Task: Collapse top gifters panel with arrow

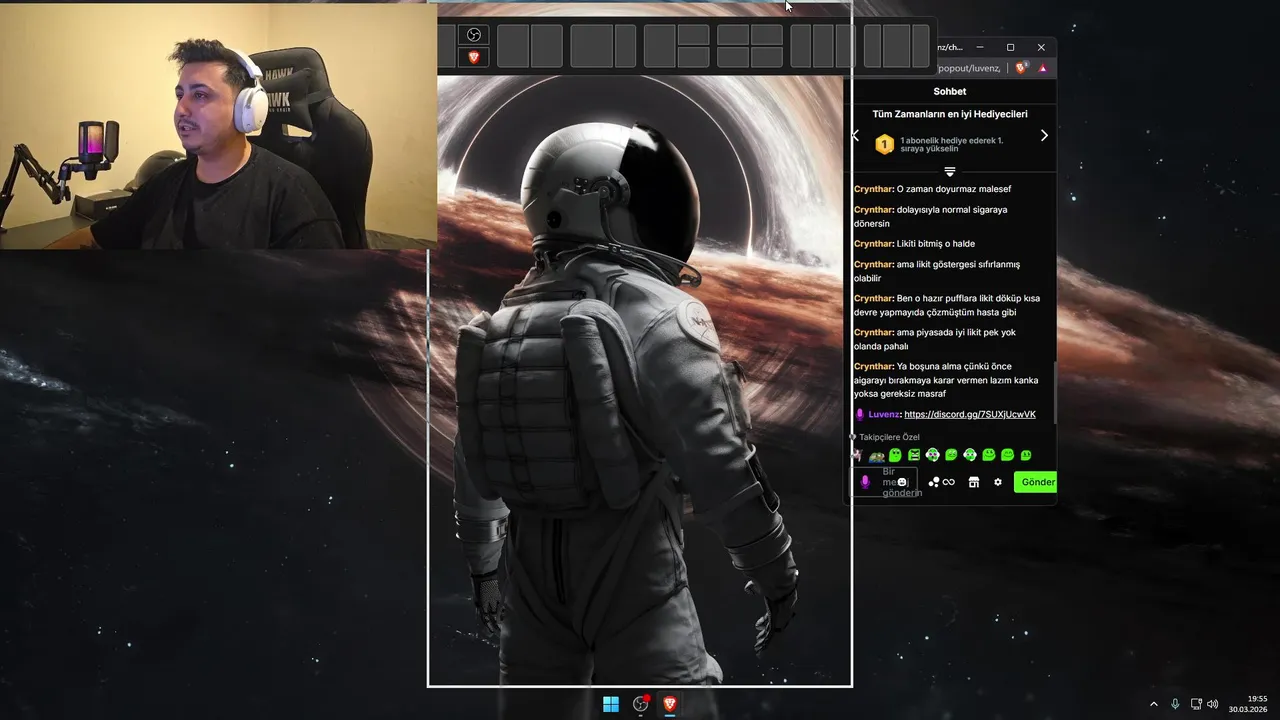Action: point(950,172)
